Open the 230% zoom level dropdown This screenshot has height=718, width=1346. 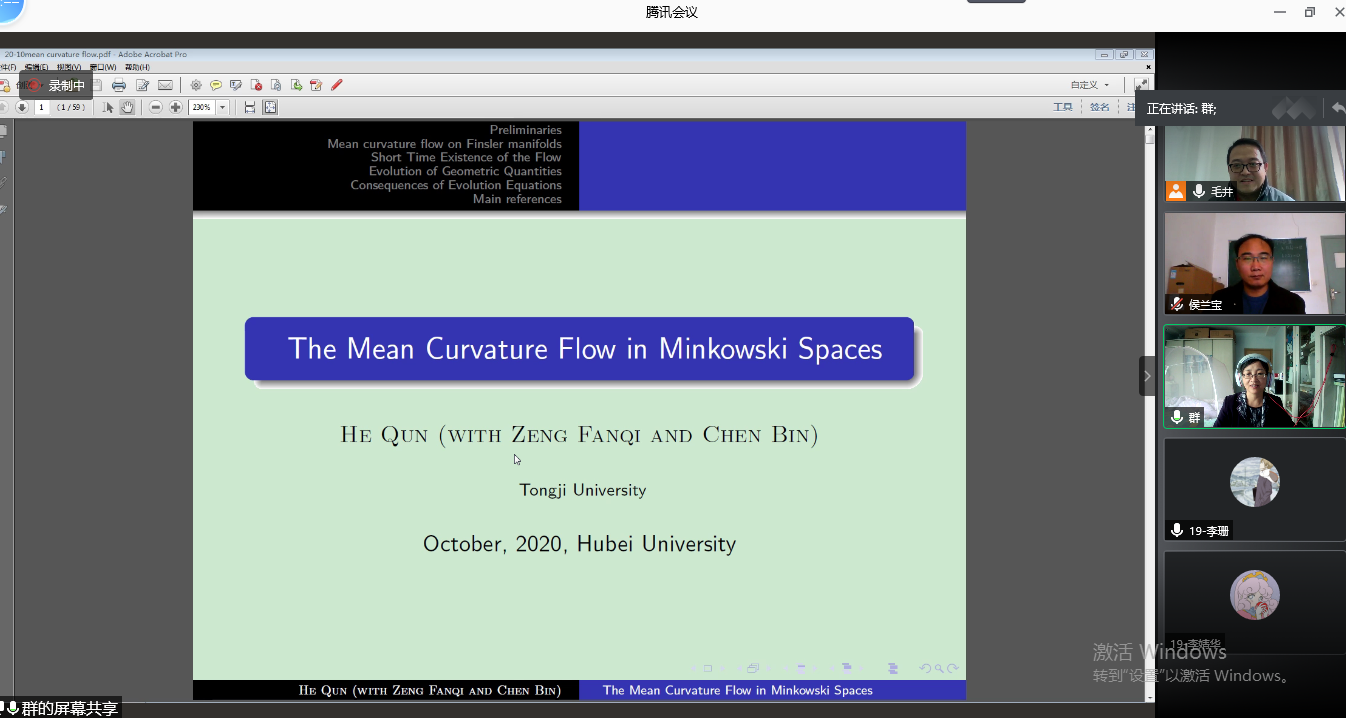[223, 107]
